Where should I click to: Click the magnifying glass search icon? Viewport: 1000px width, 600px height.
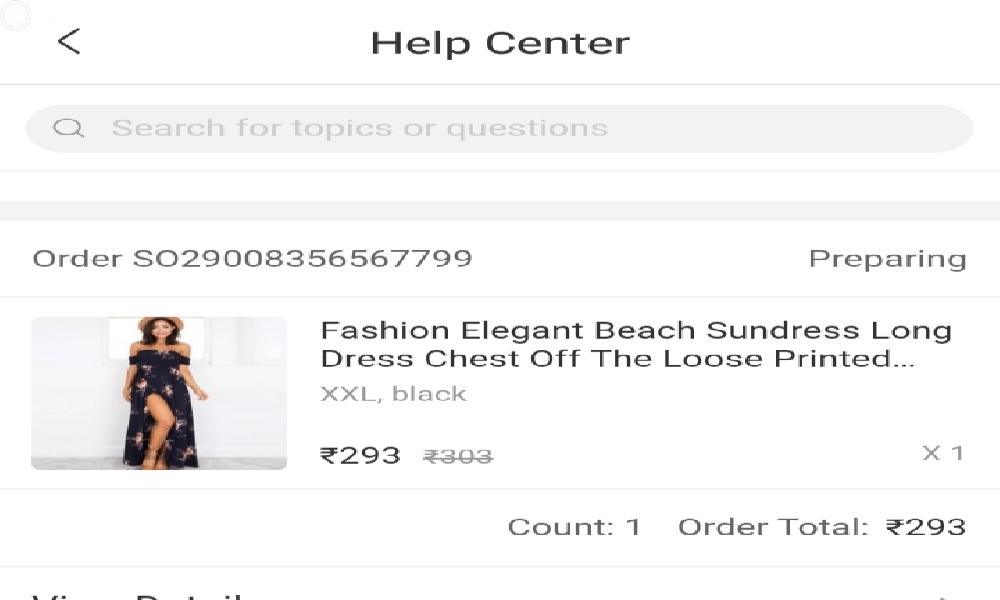68,128
